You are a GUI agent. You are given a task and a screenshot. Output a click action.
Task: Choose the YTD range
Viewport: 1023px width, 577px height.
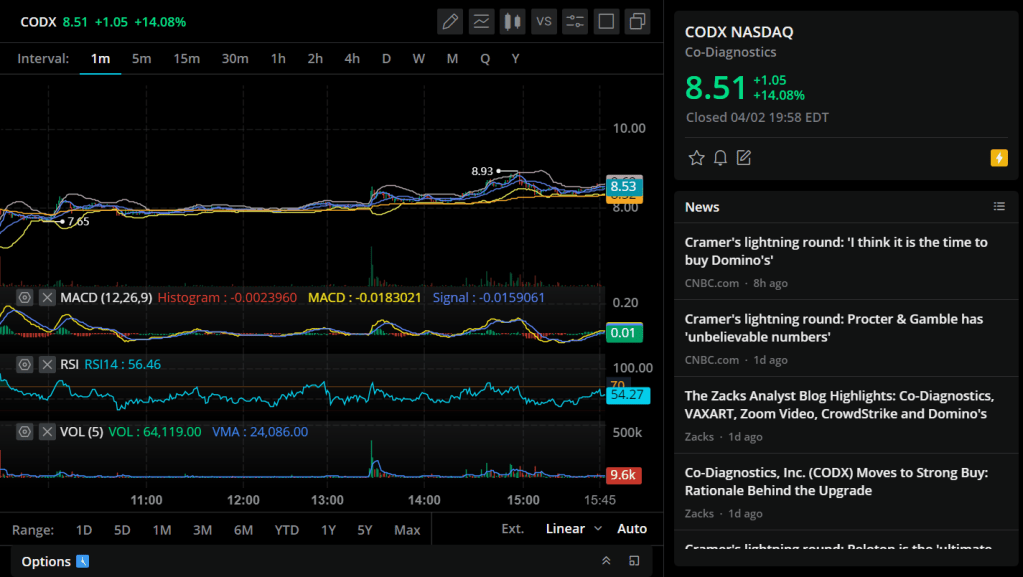286,530
